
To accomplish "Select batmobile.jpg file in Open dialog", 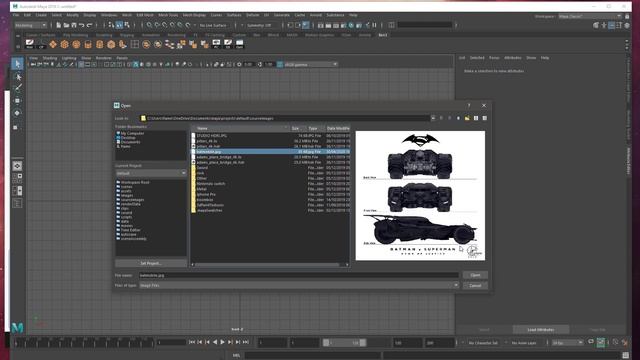I will [270, 151].
